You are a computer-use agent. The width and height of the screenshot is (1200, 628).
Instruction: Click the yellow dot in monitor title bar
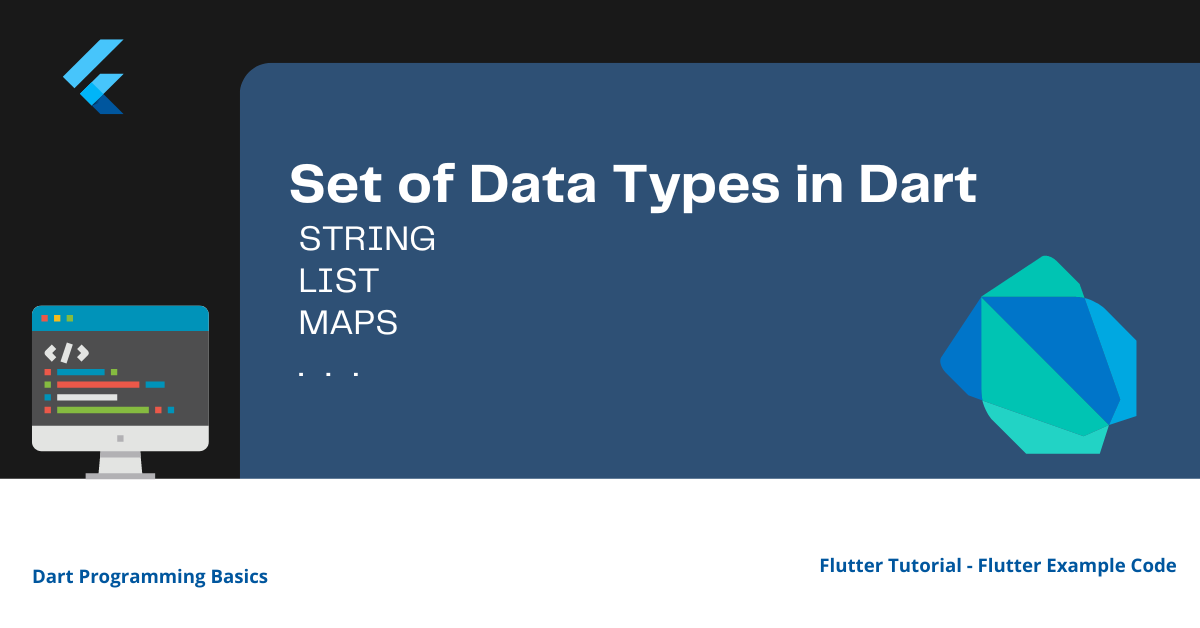(x=57, y=318)
